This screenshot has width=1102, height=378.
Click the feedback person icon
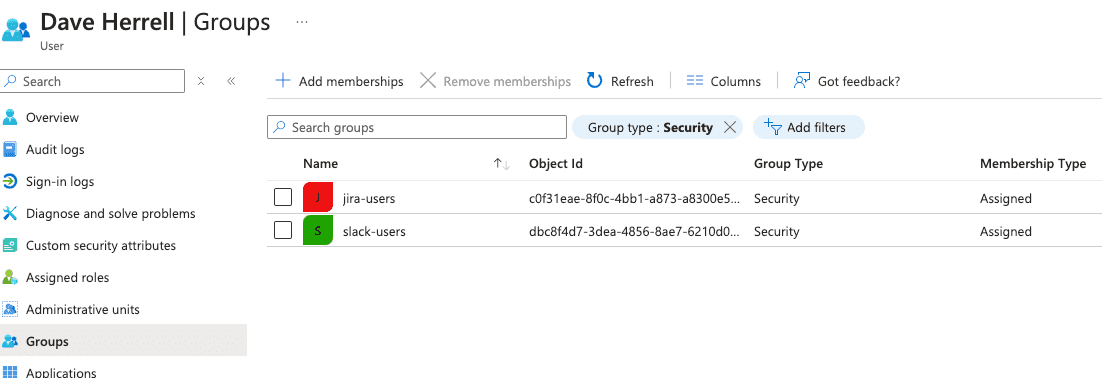pos(802,81)
